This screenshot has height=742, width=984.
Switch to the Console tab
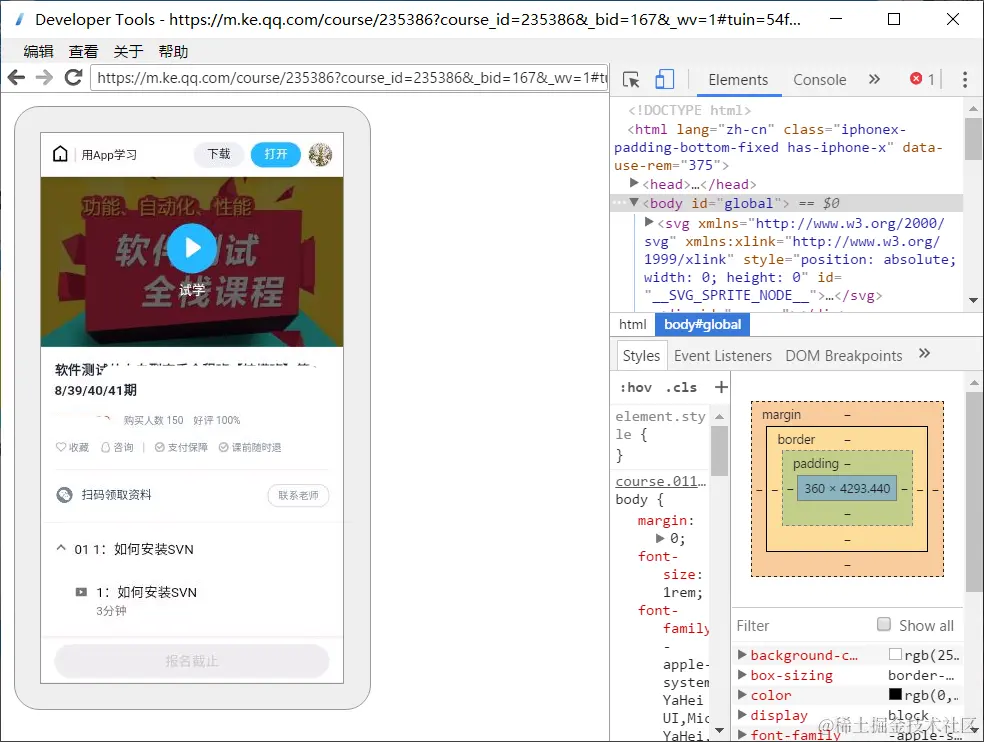820,80
